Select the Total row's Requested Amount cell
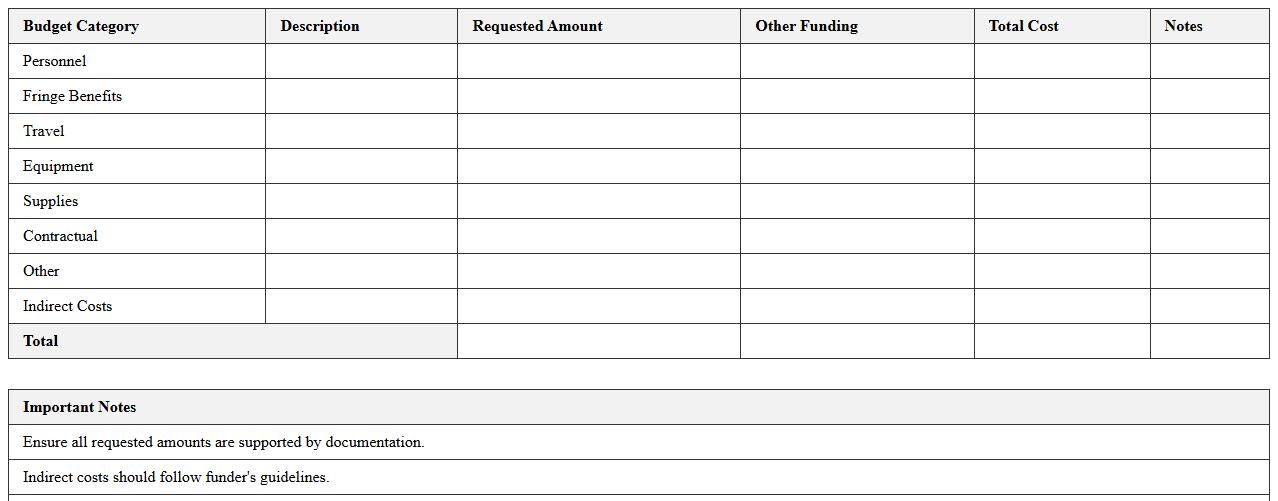 598,341
